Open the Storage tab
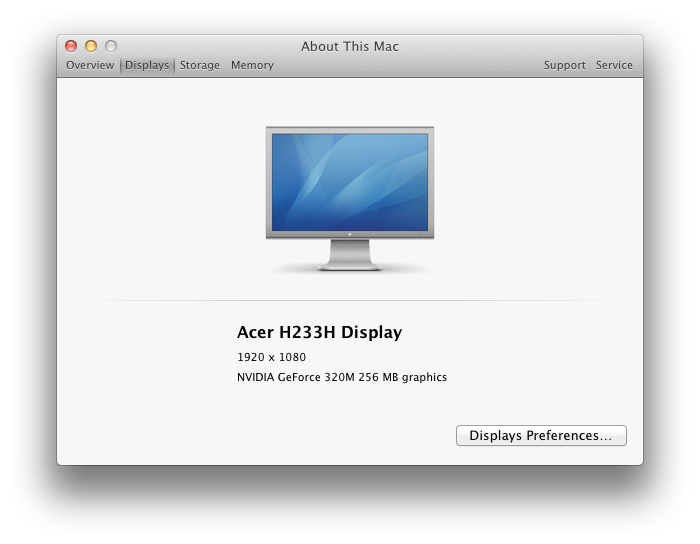This screenshot has height=544, width=700. (x=200, y=65)
